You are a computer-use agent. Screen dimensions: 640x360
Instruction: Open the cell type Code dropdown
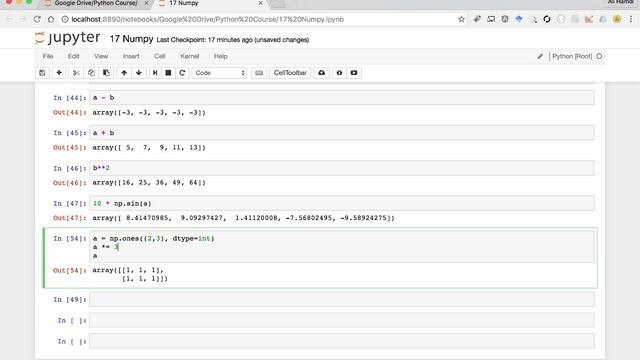(x=220, y=73)
